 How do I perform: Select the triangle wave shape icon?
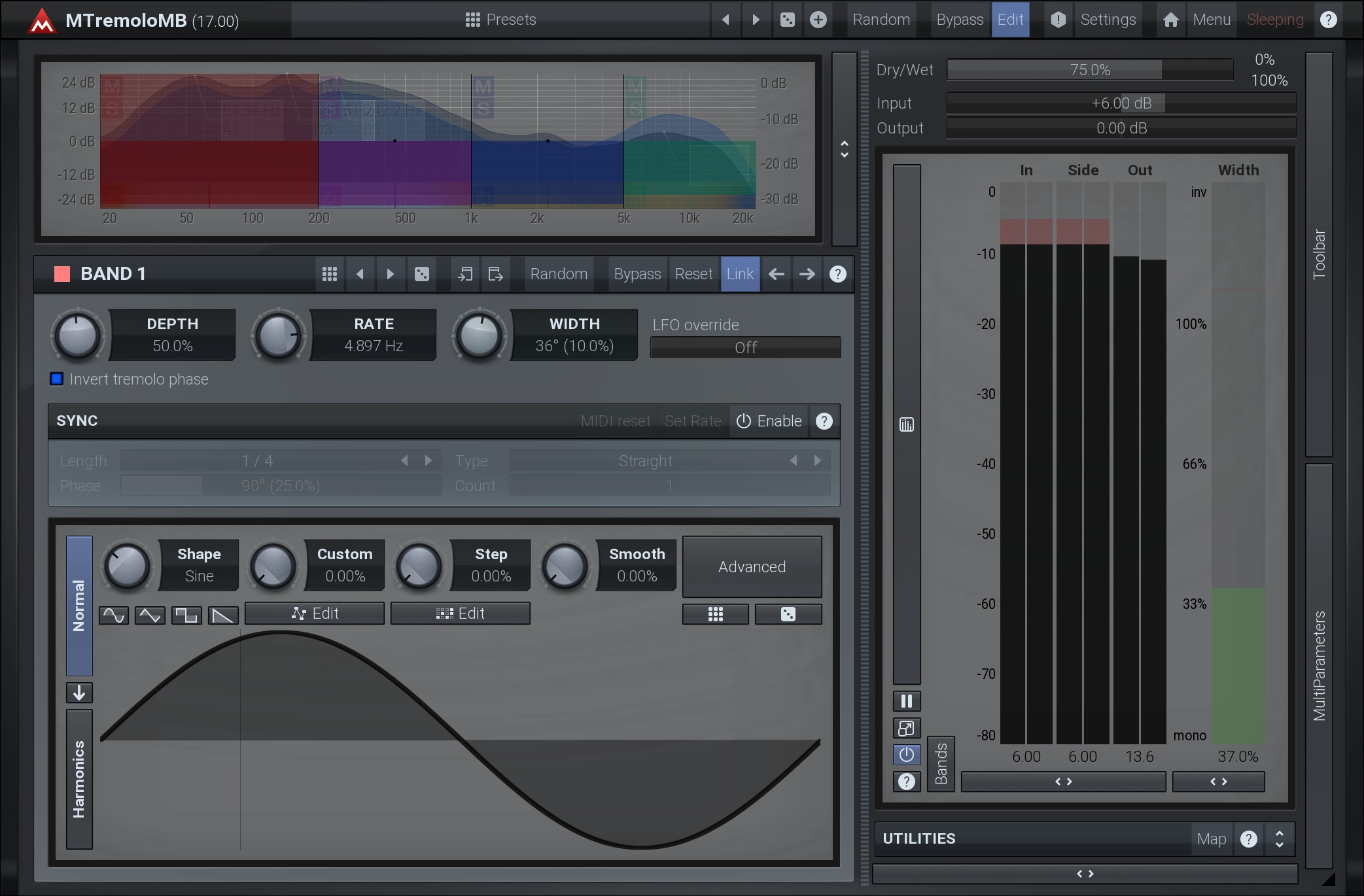click(x=150, y=615)
